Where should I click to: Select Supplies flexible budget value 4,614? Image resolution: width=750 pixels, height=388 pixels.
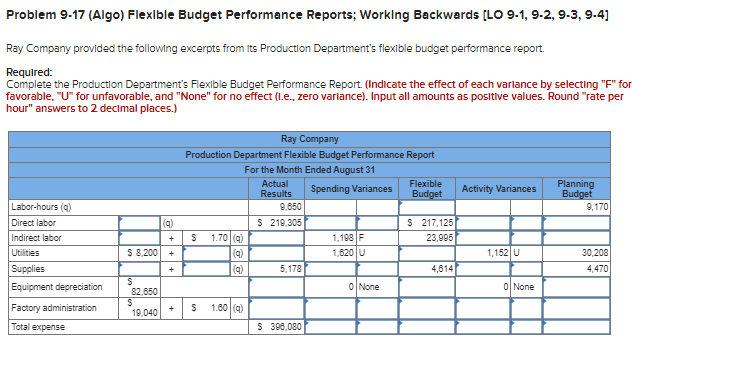(442, 269)
